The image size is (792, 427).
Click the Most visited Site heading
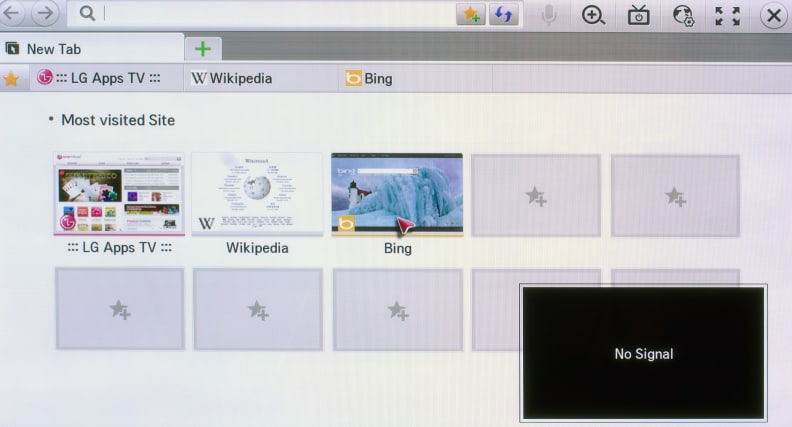pos(118,120)
